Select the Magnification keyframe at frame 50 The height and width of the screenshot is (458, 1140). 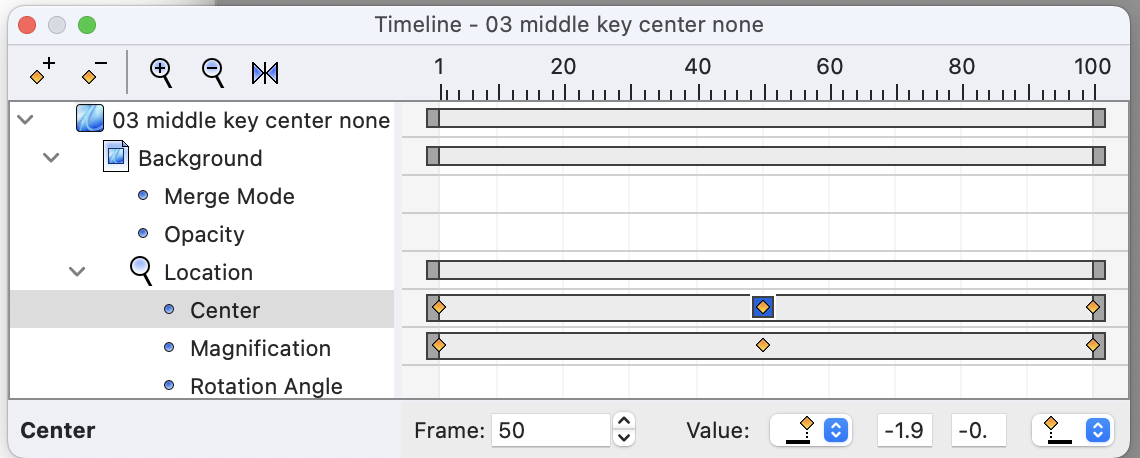pos(763,345)
